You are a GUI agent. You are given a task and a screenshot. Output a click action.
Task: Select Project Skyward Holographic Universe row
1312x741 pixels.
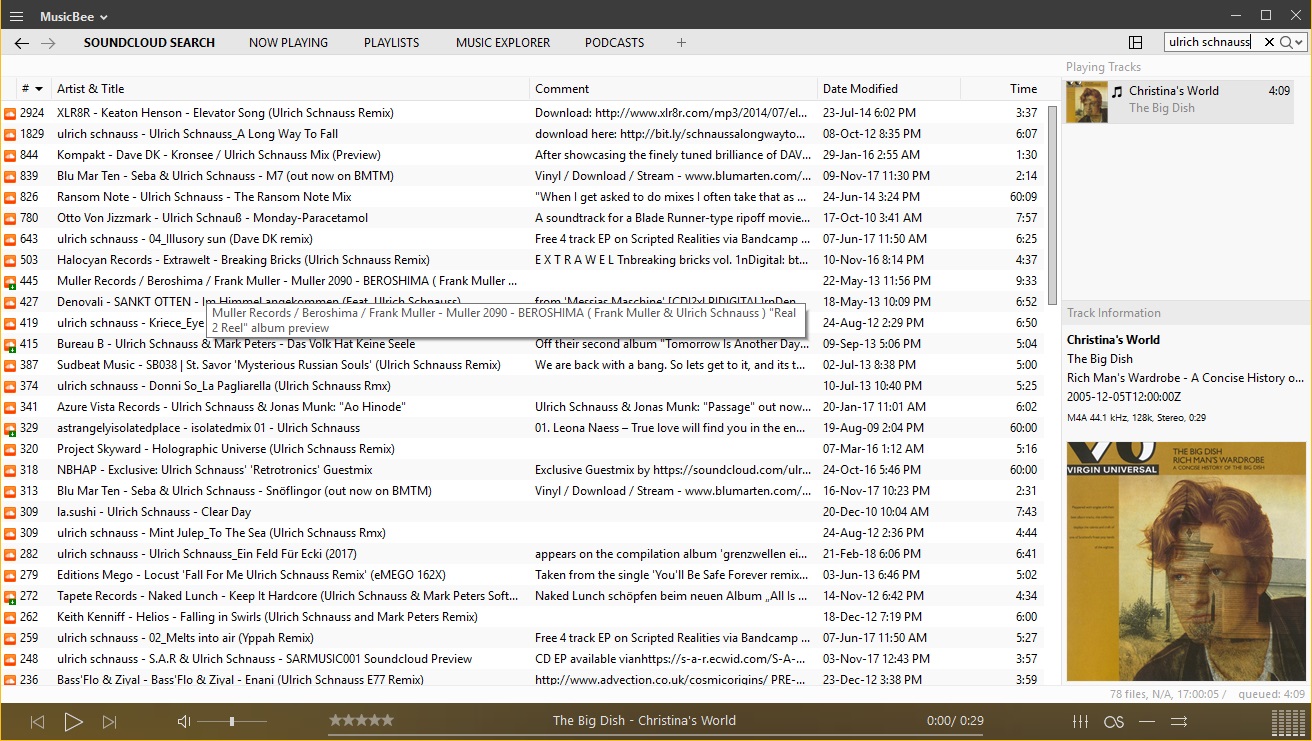click(x=521, y=449)
